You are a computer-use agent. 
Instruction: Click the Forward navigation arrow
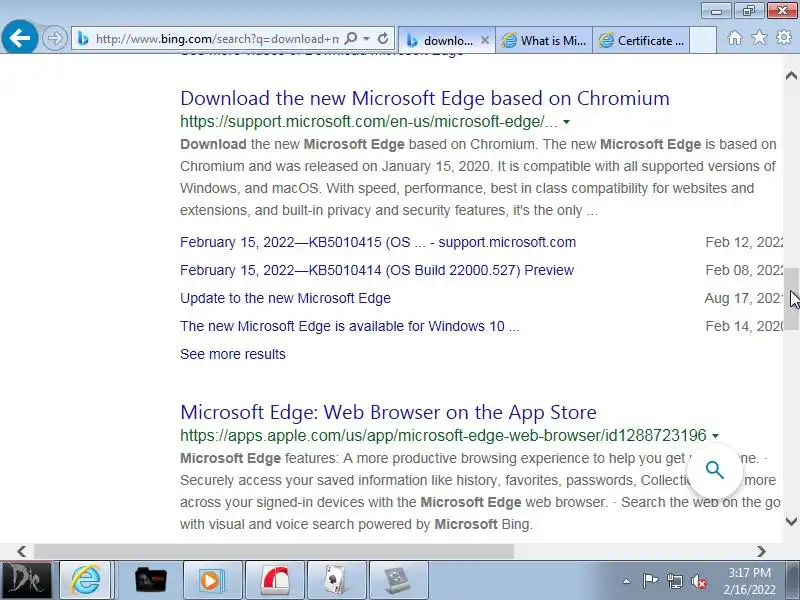click(55, 38)
